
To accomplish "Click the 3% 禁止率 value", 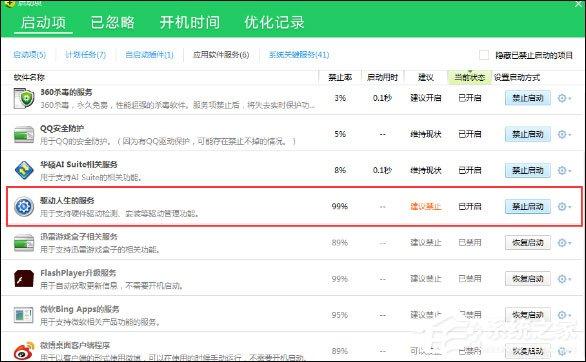I will click(x=340, y=98).
